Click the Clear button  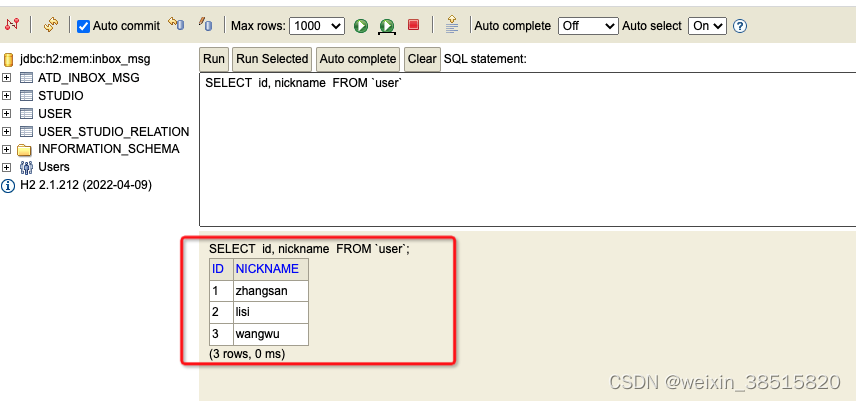422,59
